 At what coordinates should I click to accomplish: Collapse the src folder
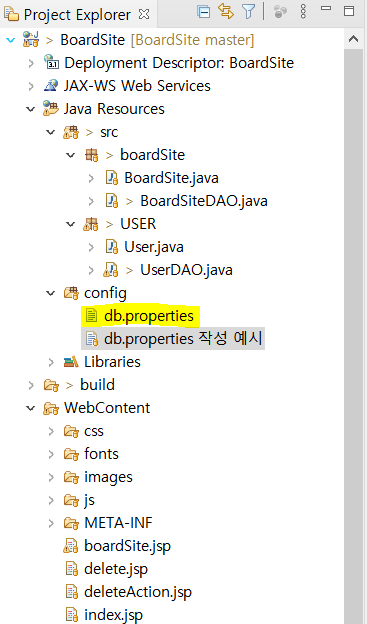tap(51, 132)
